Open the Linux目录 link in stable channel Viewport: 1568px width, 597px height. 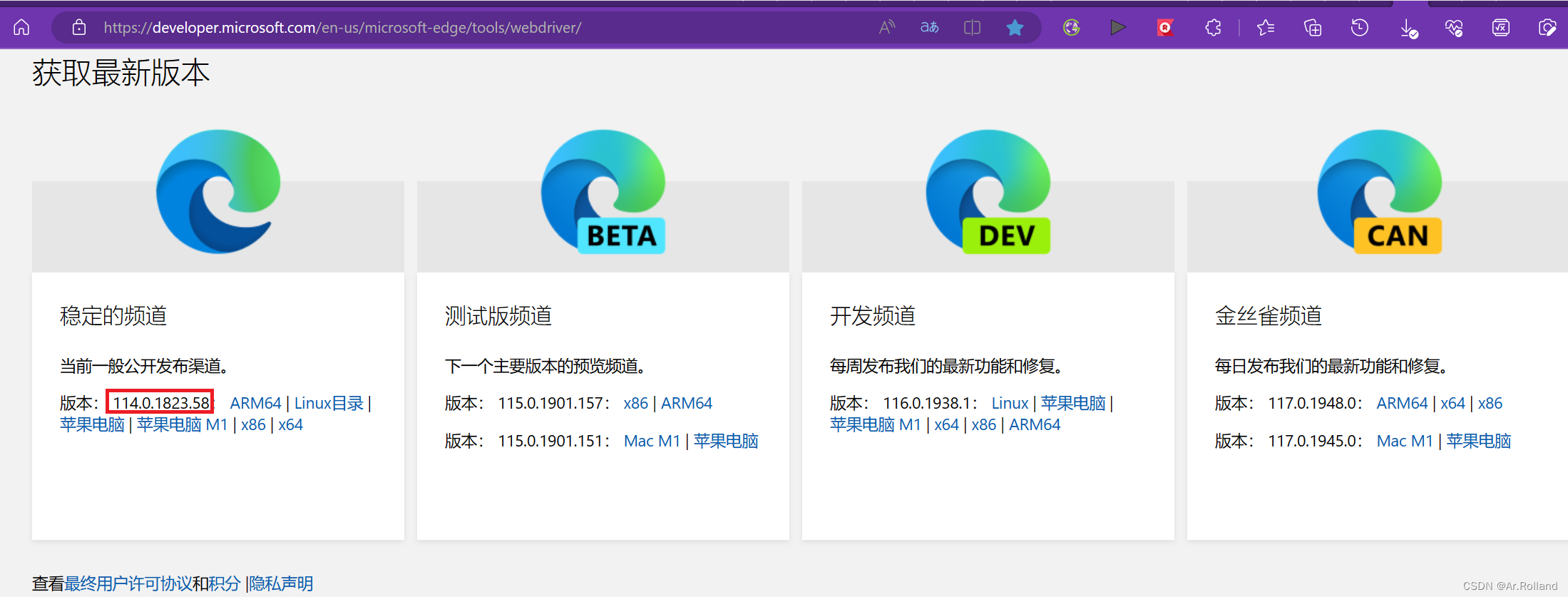pos(329,403)
